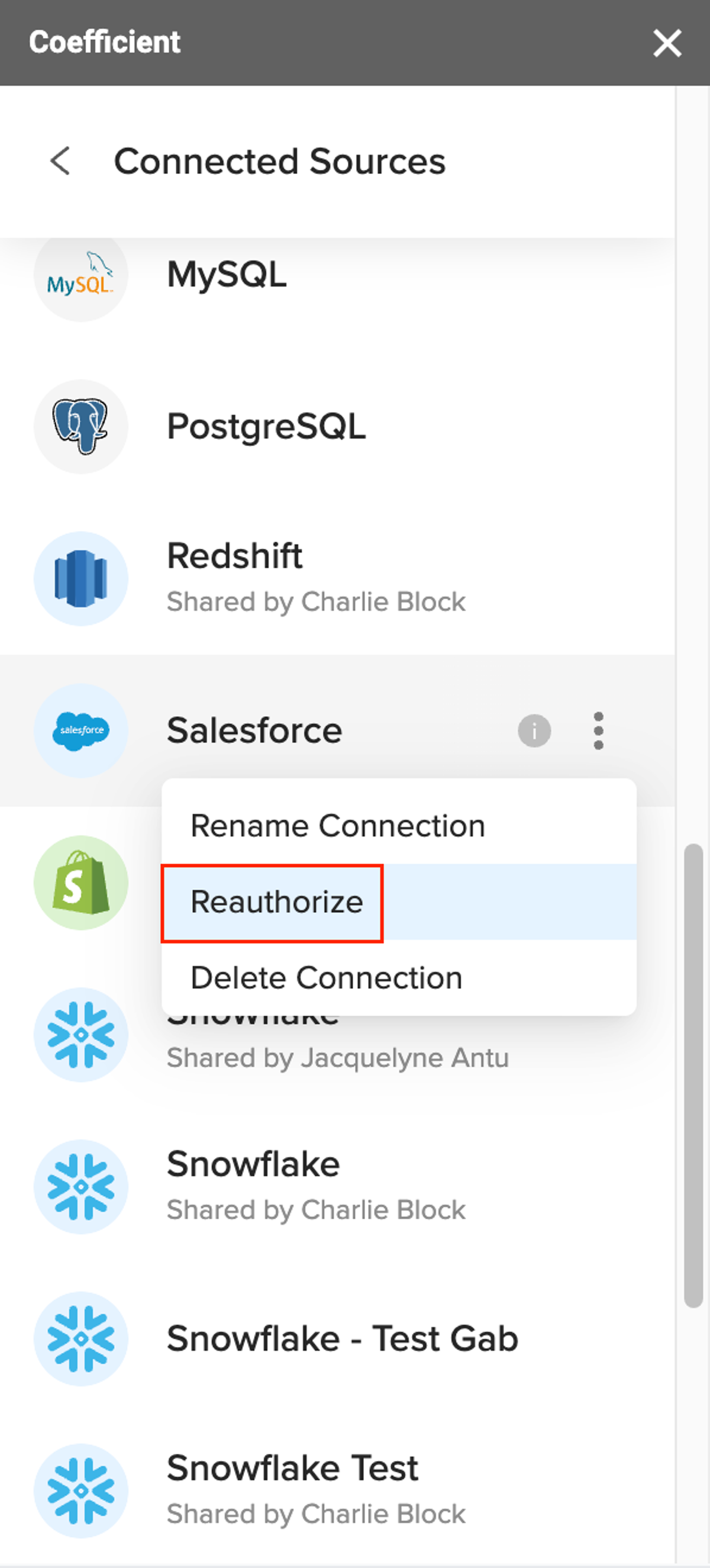
Task: Click the Coefficient title text
Action: [105, 42]
